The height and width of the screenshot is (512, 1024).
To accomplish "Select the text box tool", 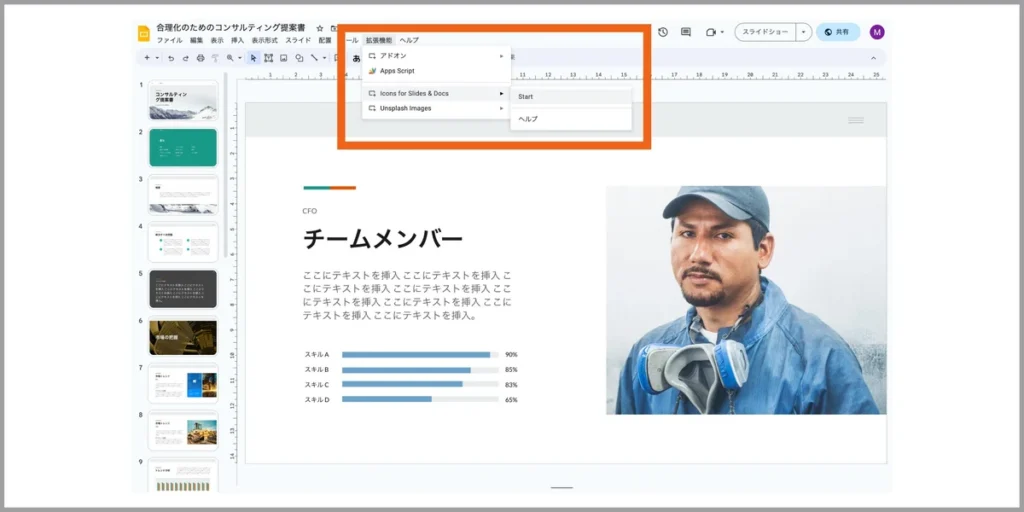I will tap(268, 58).
